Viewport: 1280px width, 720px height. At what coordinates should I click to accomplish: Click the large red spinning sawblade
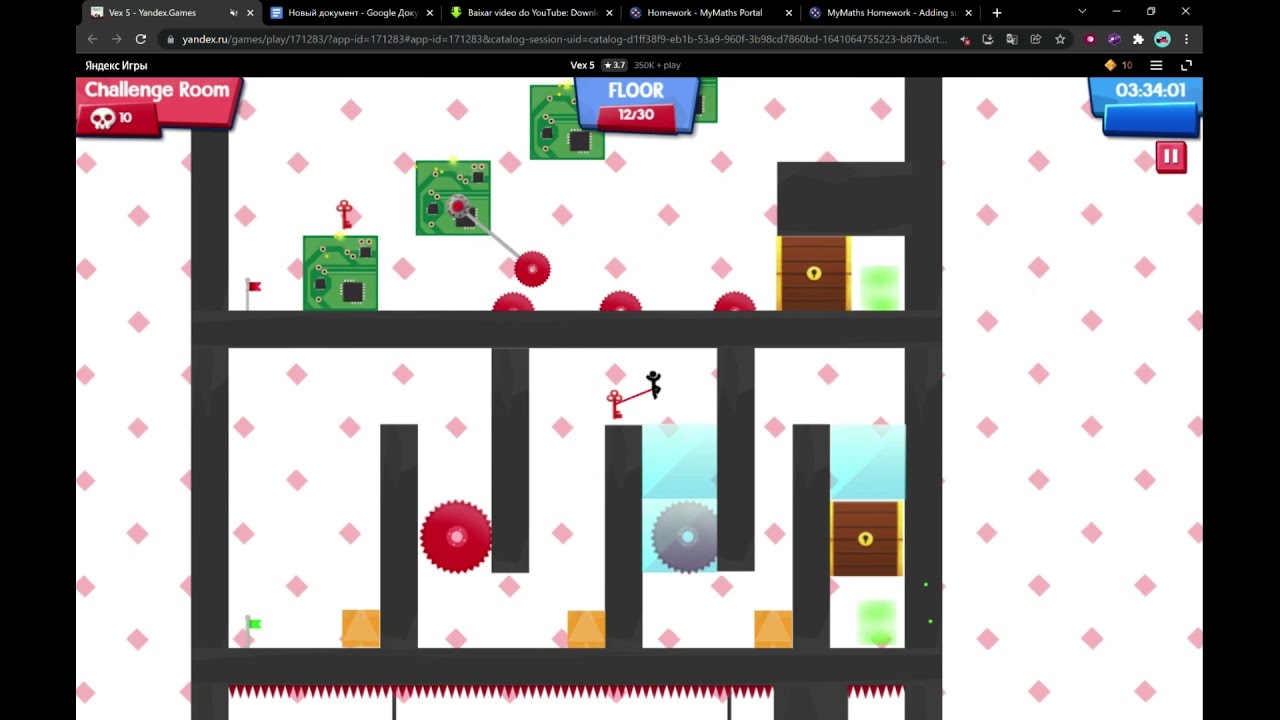(456, 537)
